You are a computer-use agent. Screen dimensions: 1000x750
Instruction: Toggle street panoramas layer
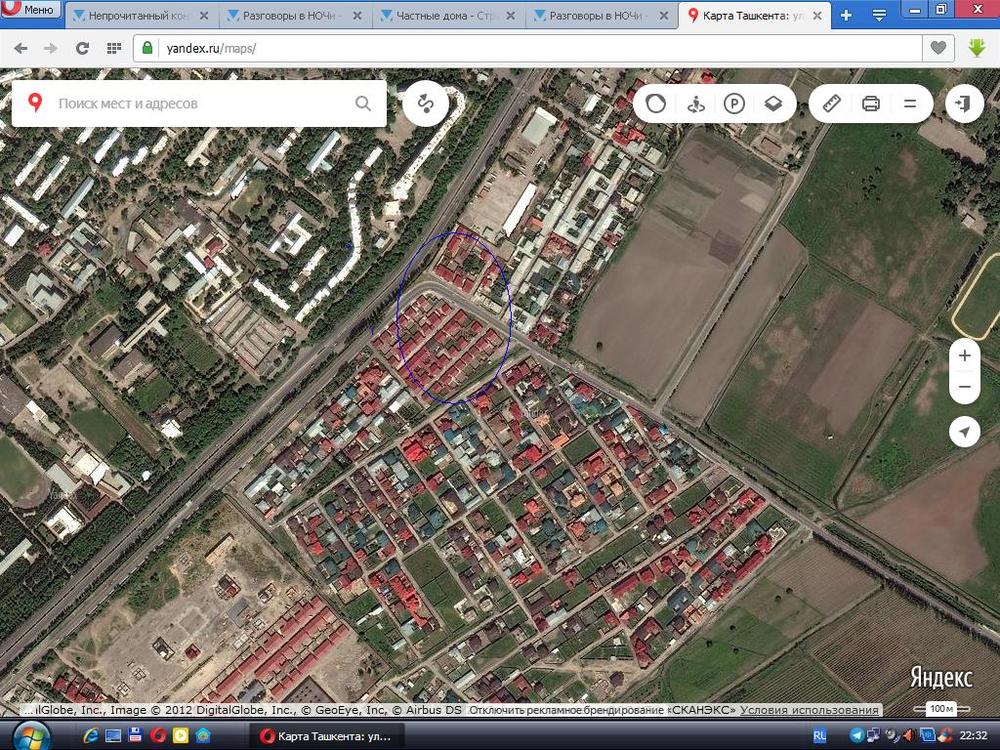695,103
